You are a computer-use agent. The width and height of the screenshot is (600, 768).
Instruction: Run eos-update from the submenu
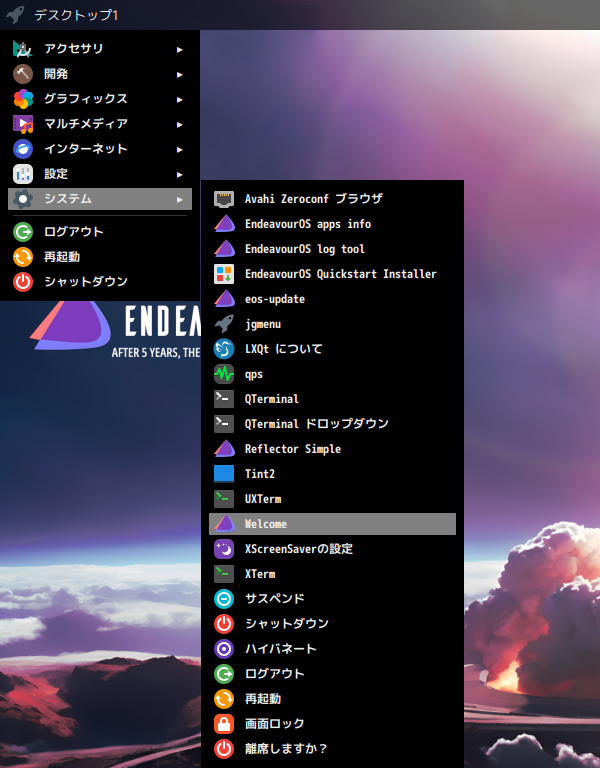coord(332,299)
